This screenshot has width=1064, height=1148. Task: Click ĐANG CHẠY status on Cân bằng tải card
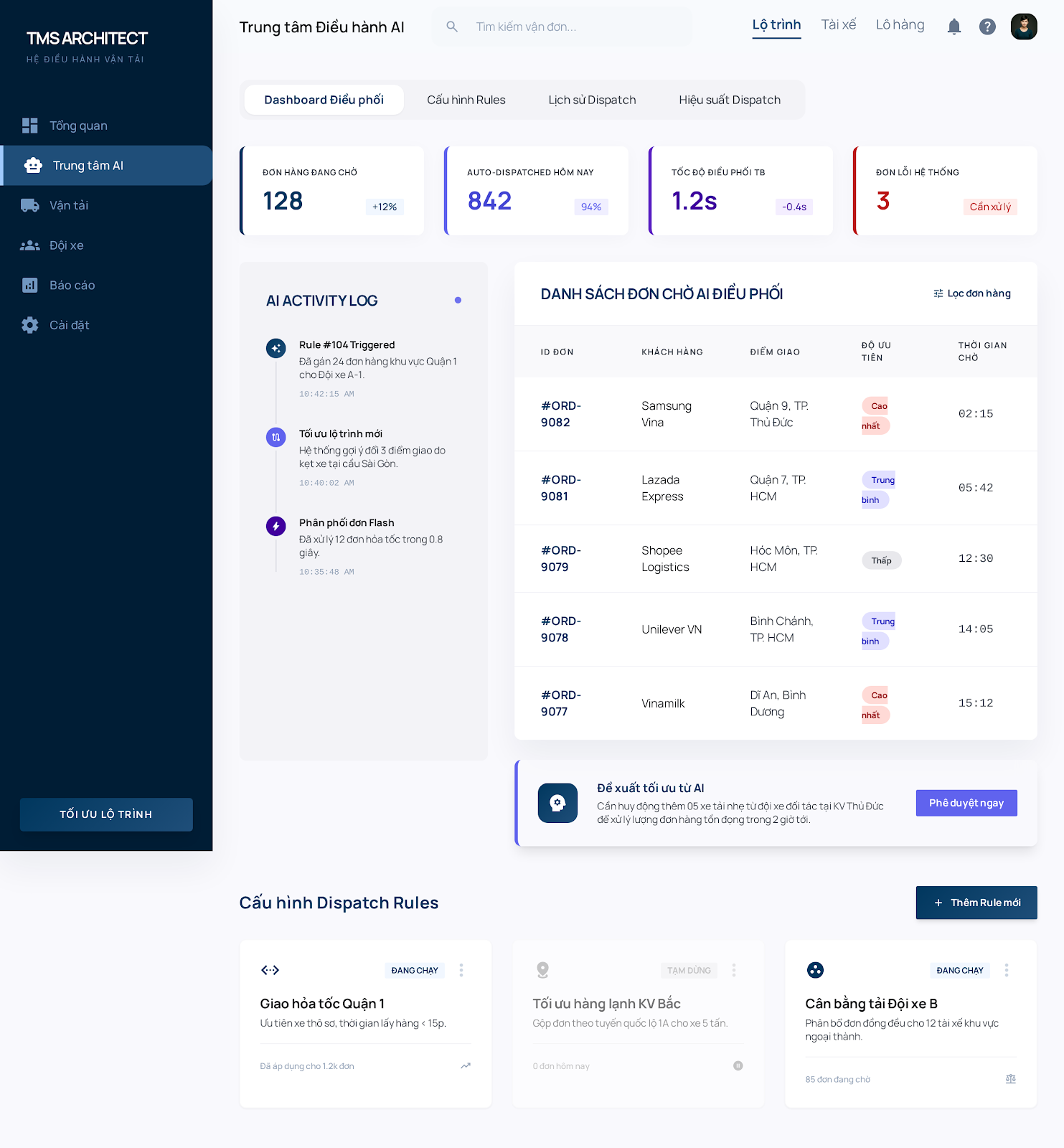click(x=960, y=970)
